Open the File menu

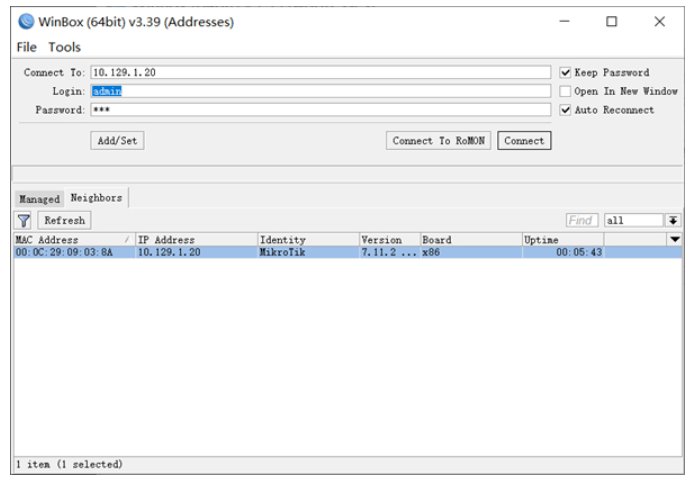(26, 47)
